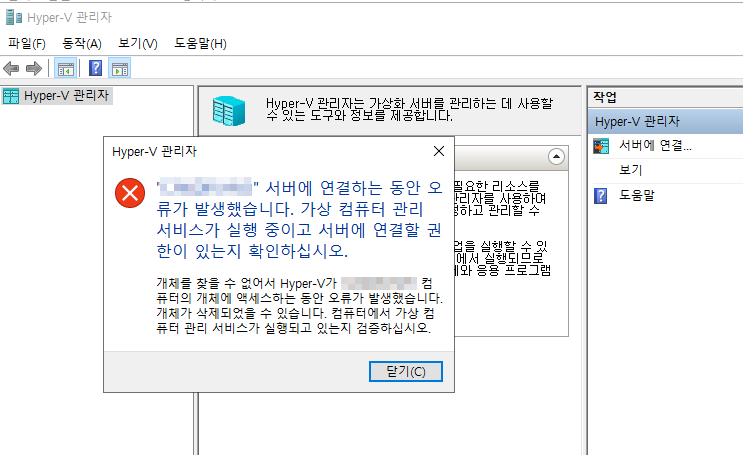Open the 도움말(H) menu
This screenshot has width=743, height=455.
[200, 44]
